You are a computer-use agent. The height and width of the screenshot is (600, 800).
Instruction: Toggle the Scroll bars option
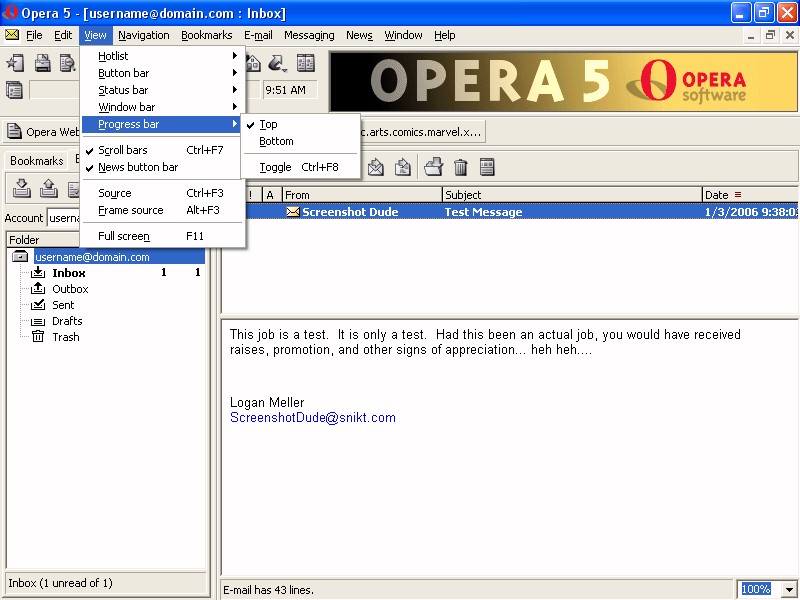click(161, 150)
